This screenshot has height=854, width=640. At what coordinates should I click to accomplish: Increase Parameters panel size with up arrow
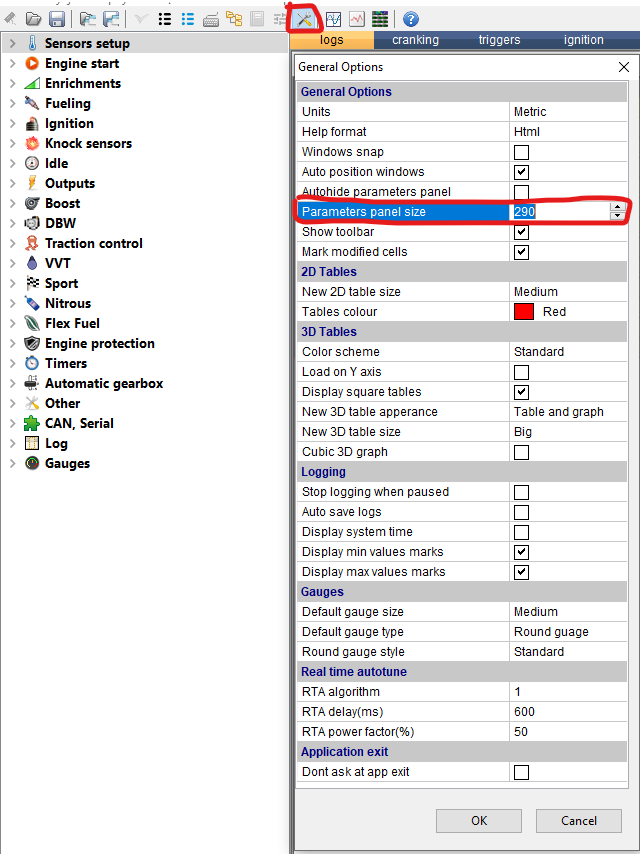617,207
